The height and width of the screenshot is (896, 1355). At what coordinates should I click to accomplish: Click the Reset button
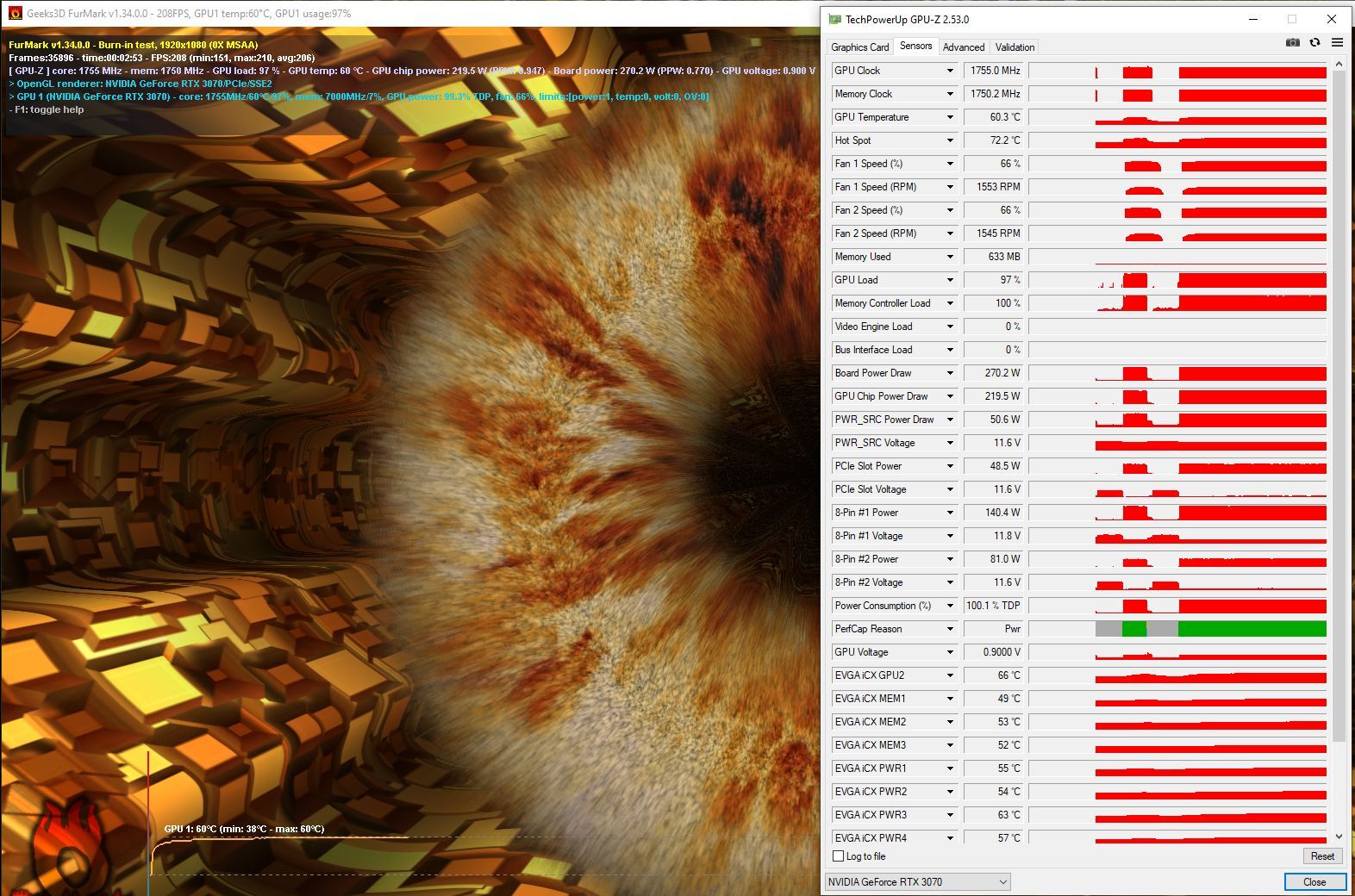click(1322, 856)
